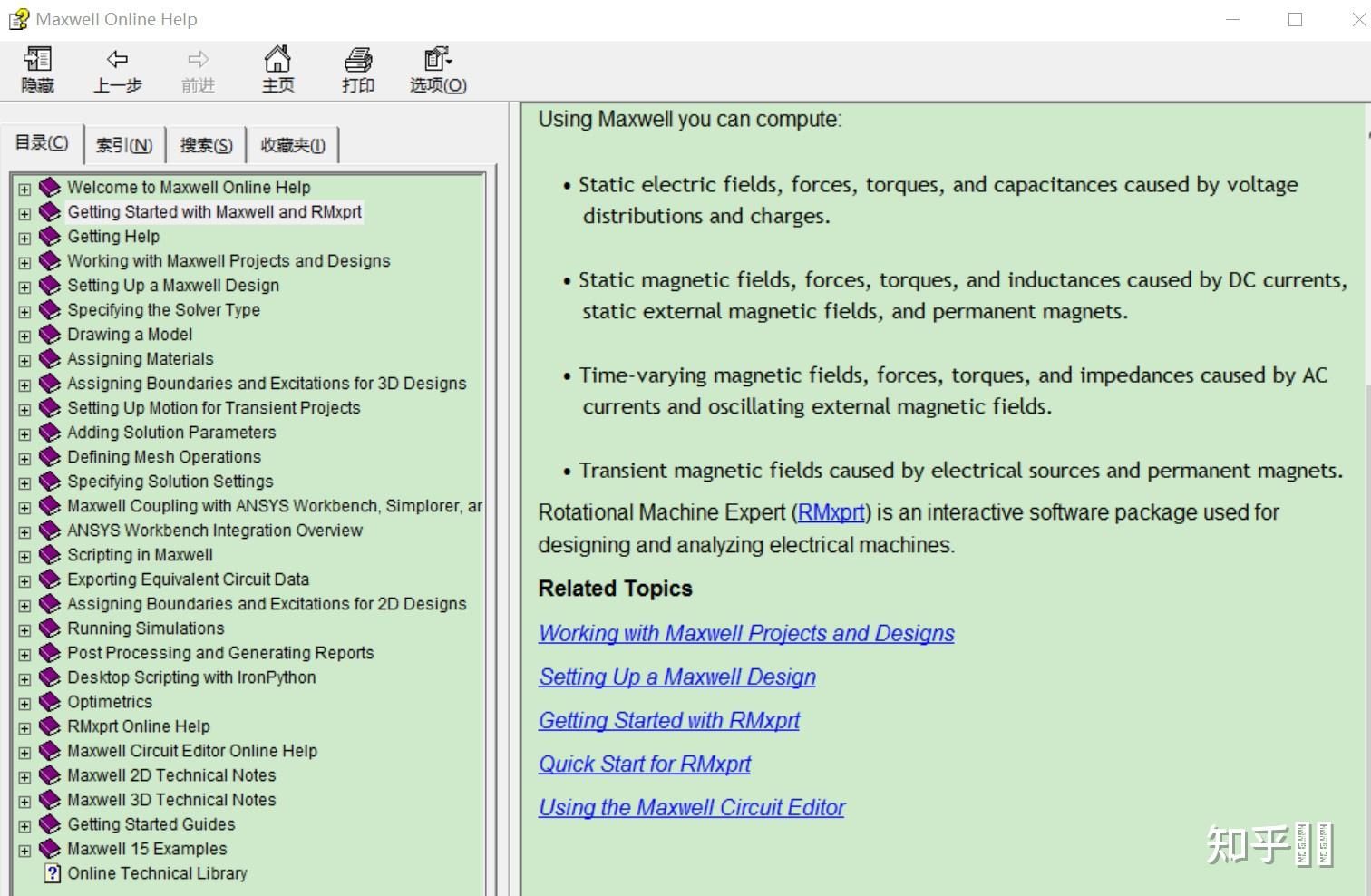Select the Online Technical Library entry

click(x=157, y=873)
